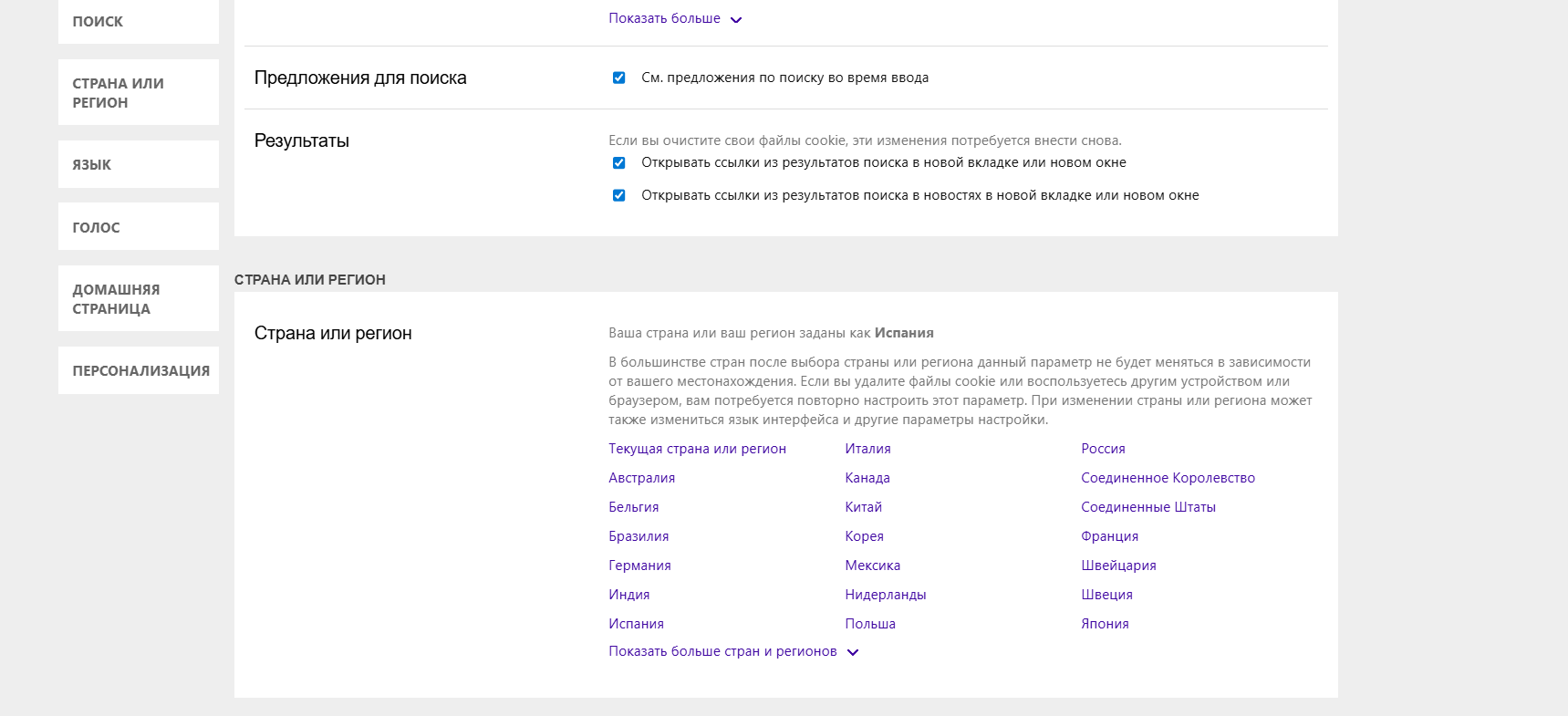Choose Соединенные Штаты as region
This screenshot has width=1568, height=716.
click(1147, 507)
